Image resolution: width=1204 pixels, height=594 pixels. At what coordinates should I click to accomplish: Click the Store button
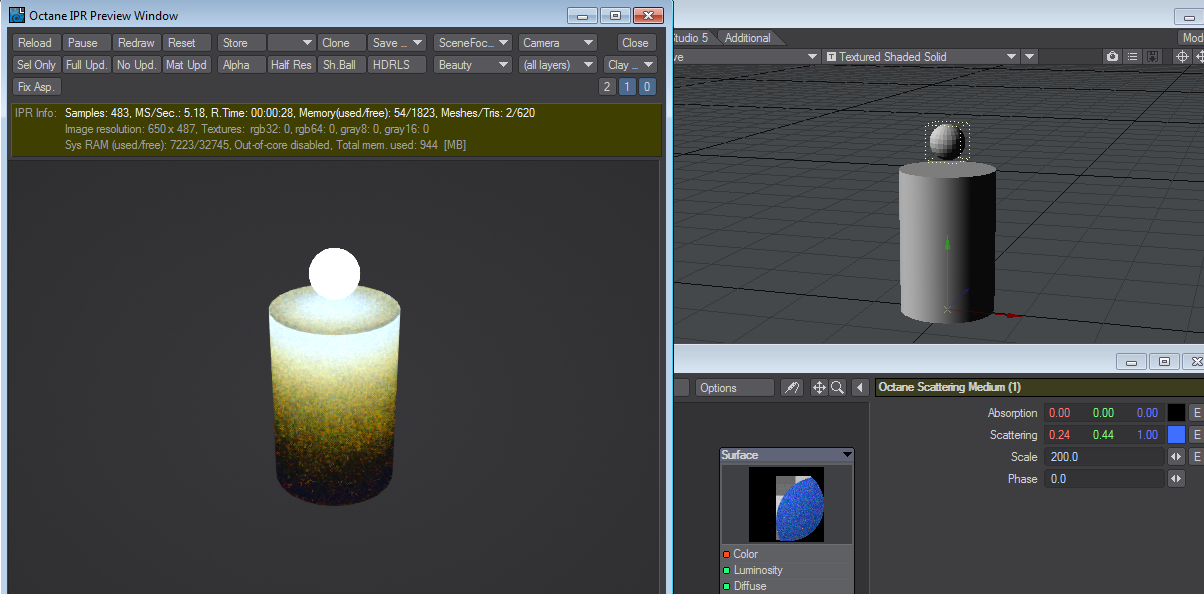241,43
